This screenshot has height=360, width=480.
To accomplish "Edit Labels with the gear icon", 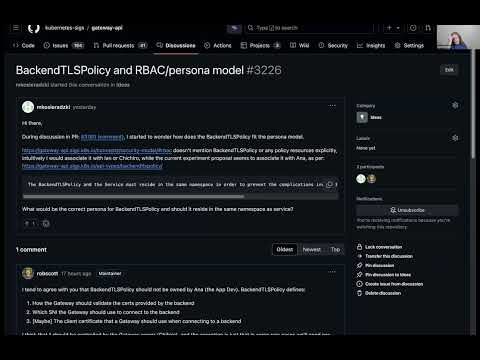I will tap(455, 138).
